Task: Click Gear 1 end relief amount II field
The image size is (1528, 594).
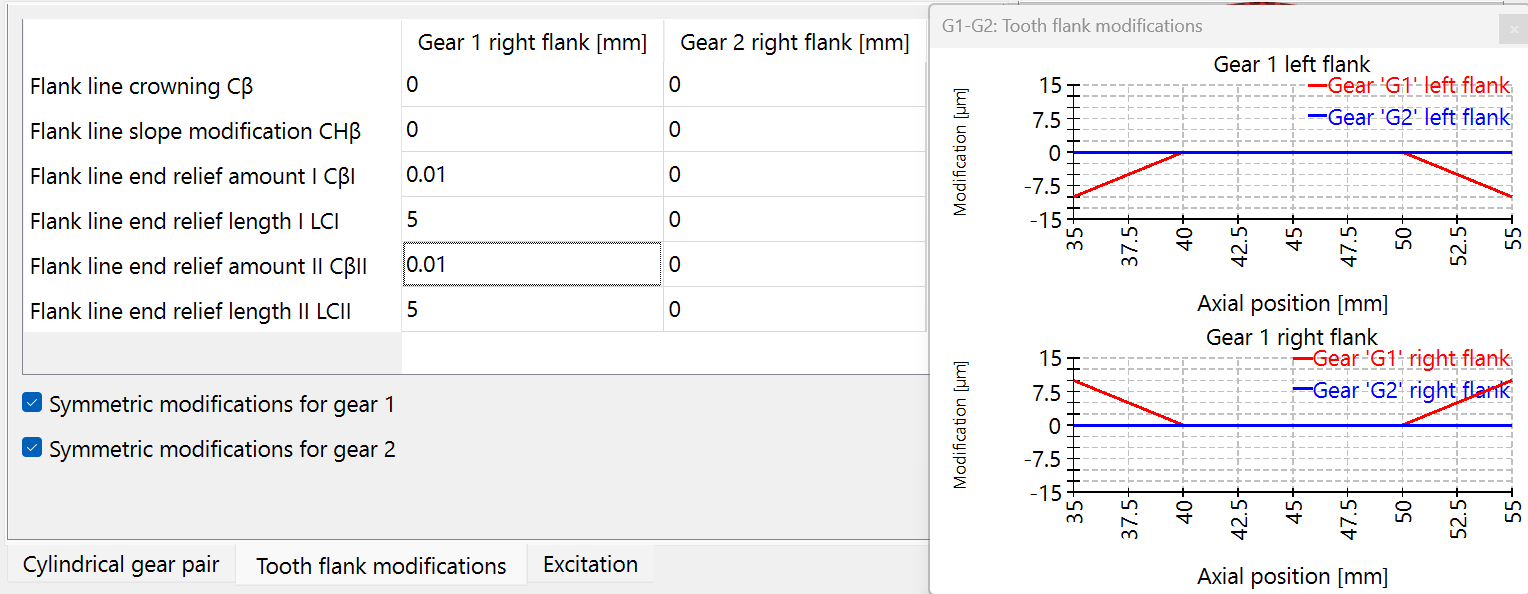Action: coord(531,265)
